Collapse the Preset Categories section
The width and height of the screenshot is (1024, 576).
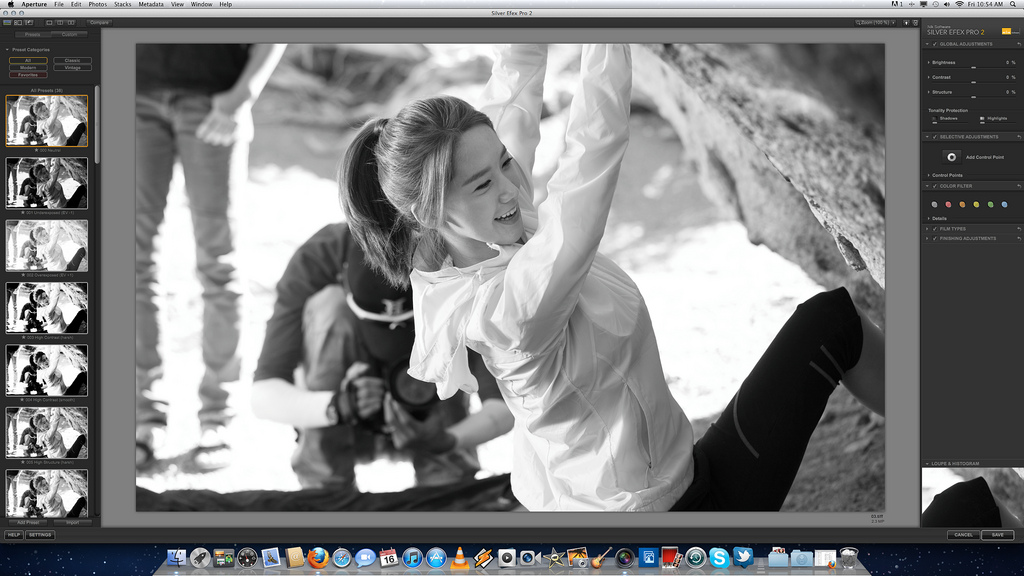click(x=7, y=49)
